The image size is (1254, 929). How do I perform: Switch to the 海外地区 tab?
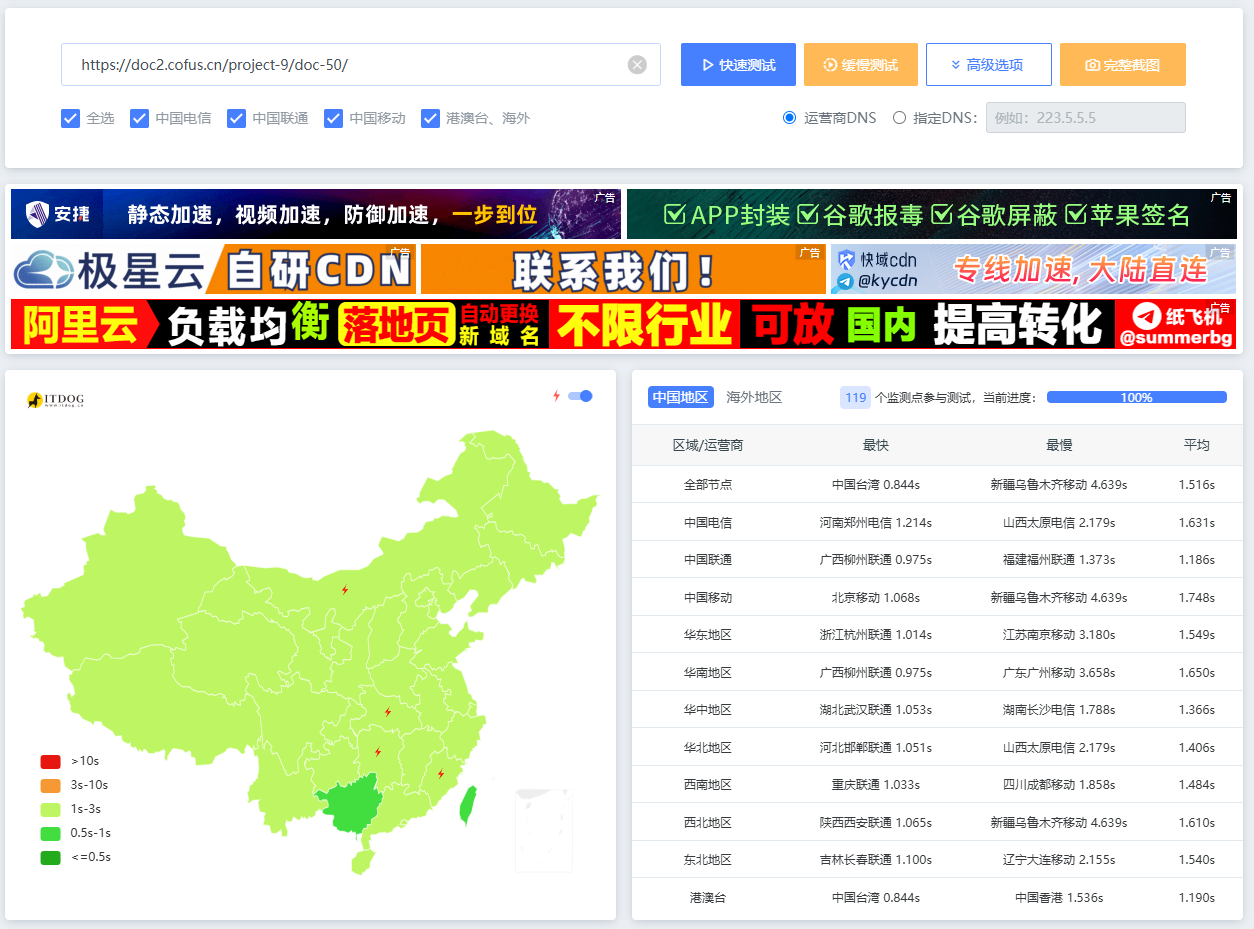754,397
